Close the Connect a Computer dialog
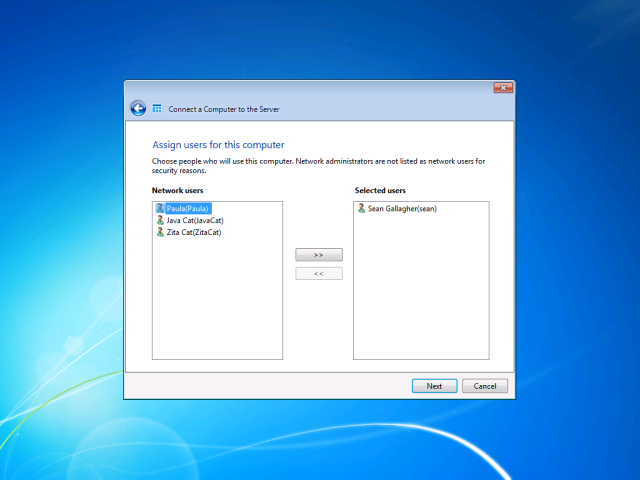 coord(503,88)
